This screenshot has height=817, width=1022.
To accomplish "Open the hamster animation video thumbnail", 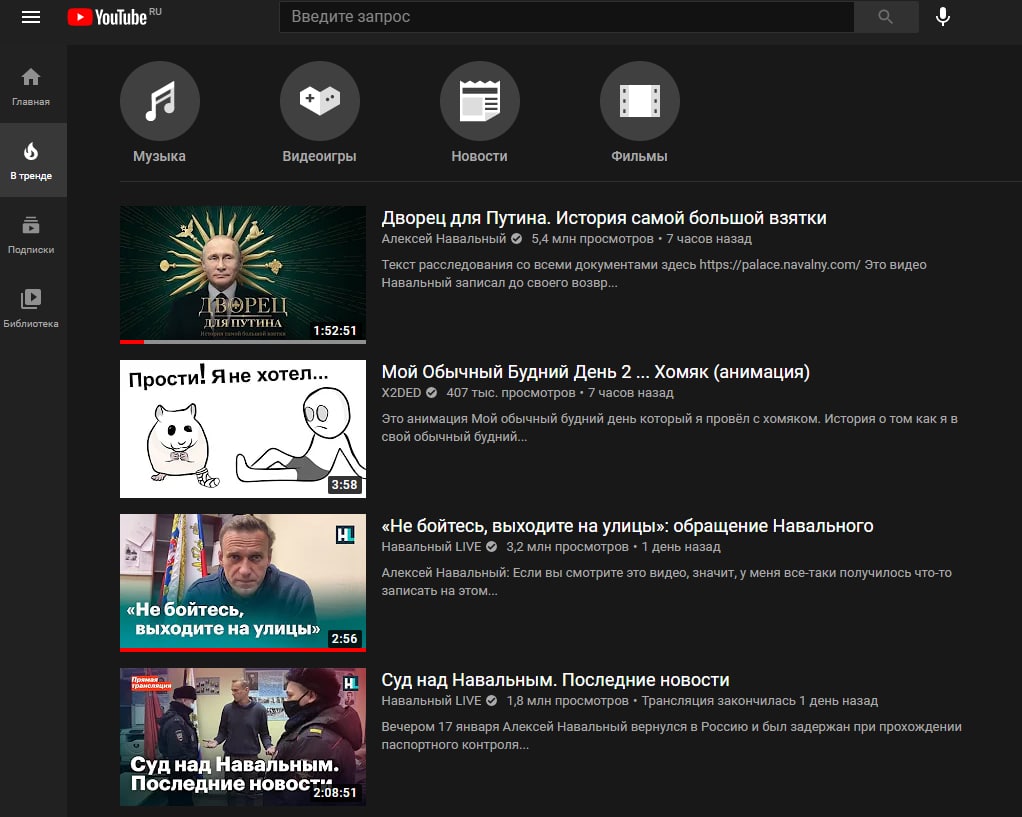I will 242,428.
